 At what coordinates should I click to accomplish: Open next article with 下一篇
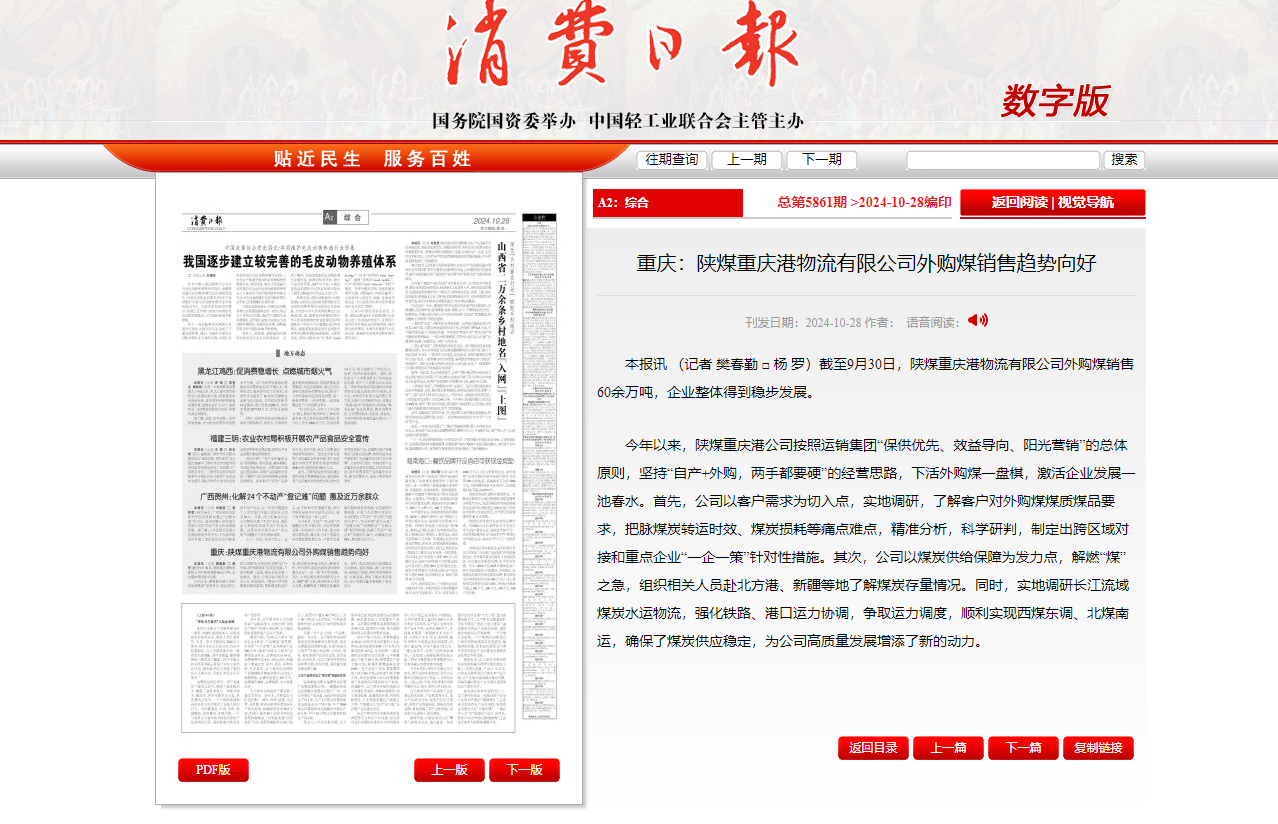coord(1023,748)
